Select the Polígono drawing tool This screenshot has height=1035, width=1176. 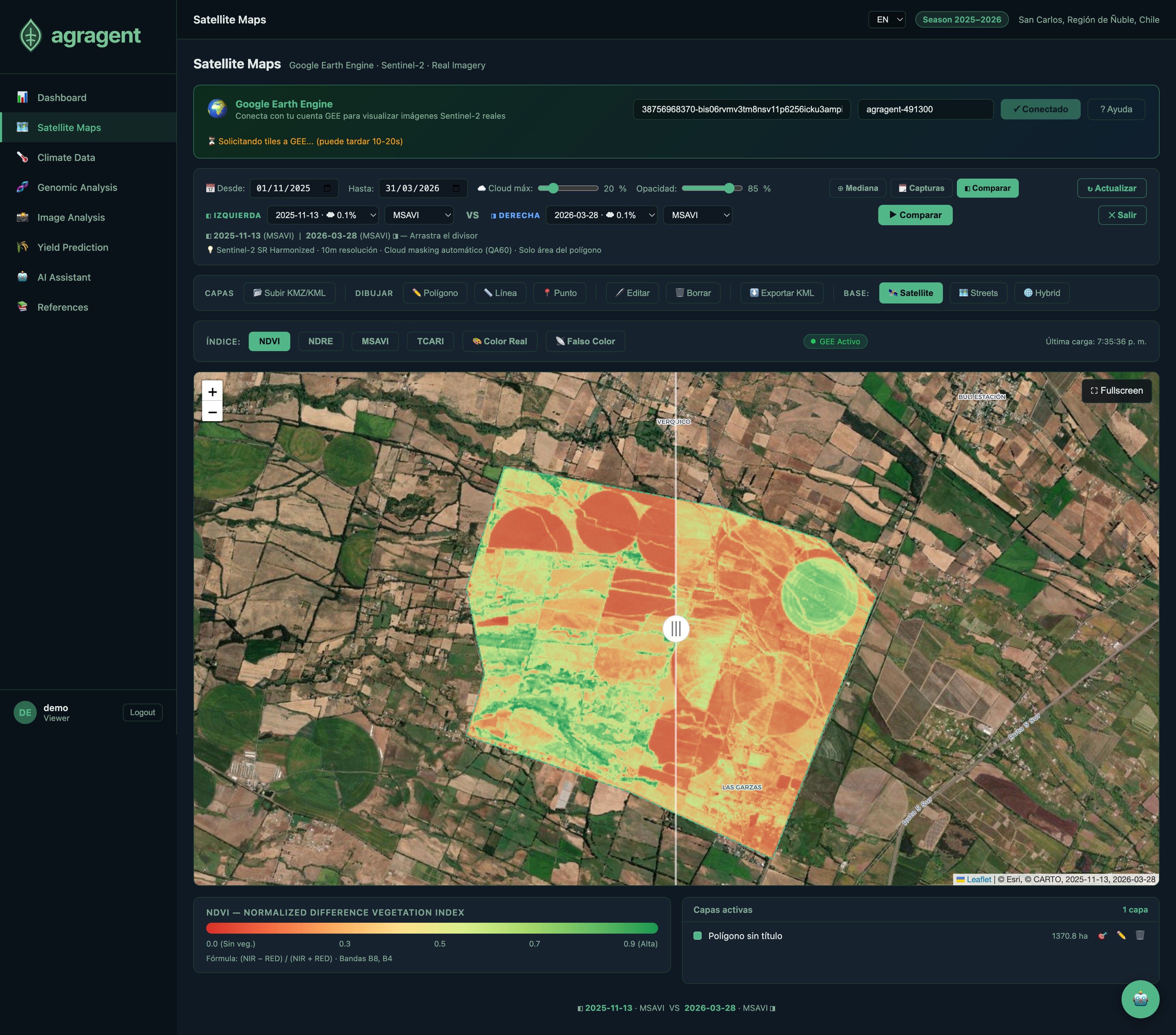pos(435,293)
